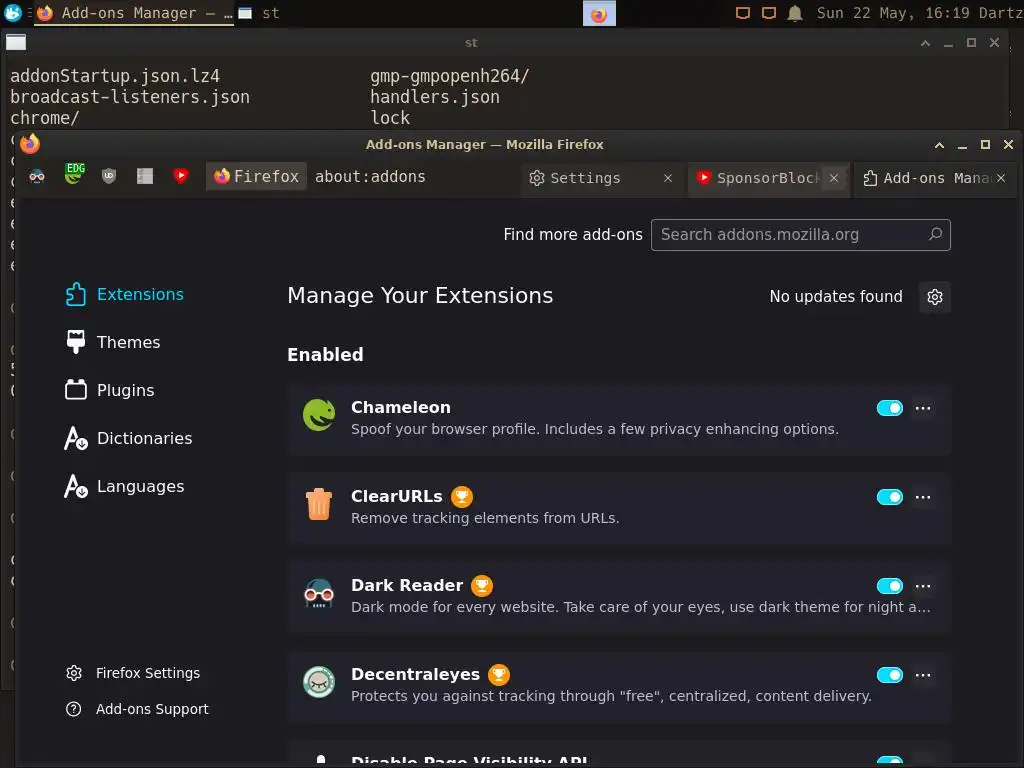The width and height of the screenshot is (1024, 768).
Task: Click the Chameleon extension icon
Action: [x=319, y=415]
